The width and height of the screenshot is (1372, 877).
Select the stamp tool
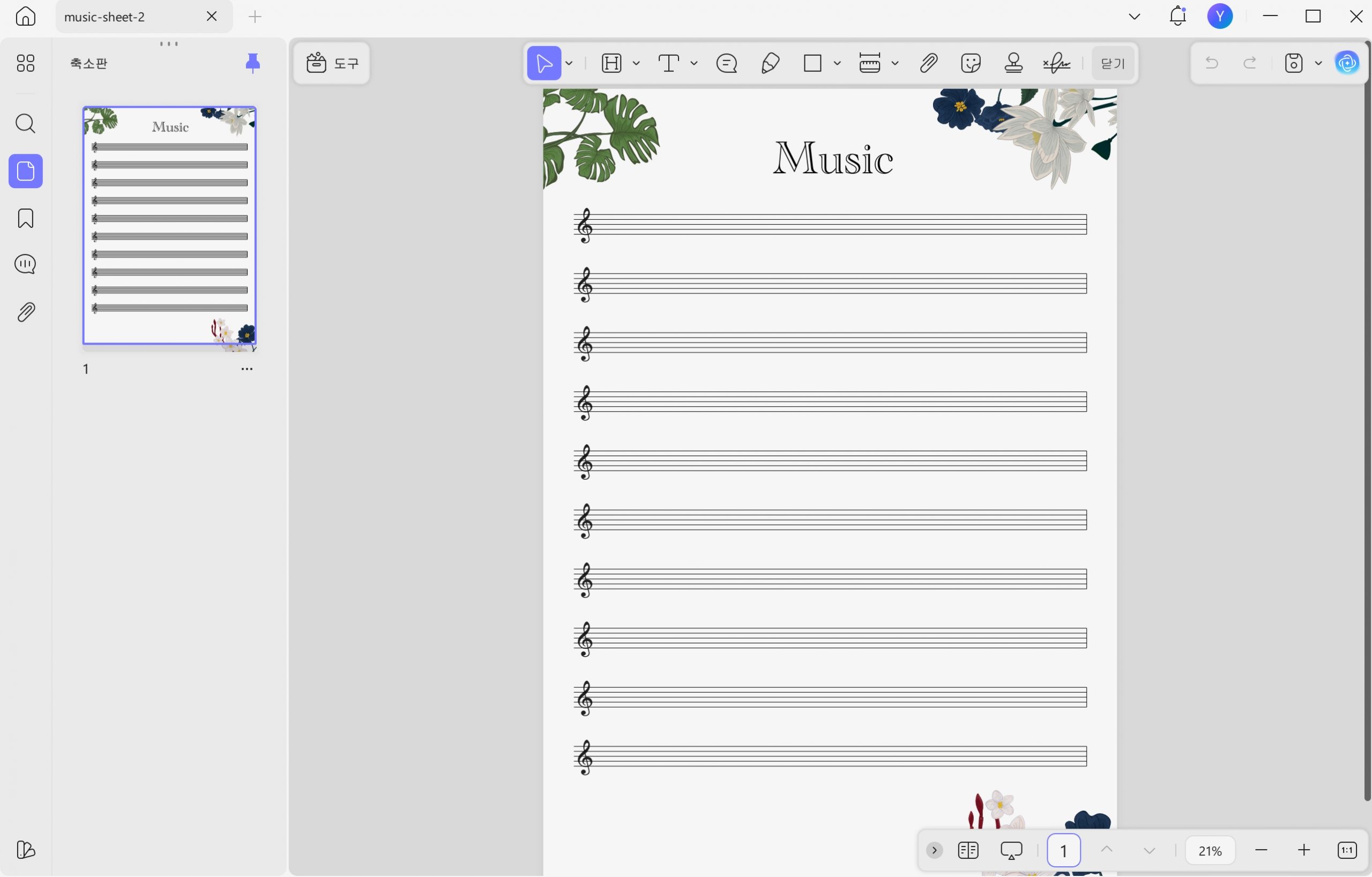click(x=1013, y=63)
